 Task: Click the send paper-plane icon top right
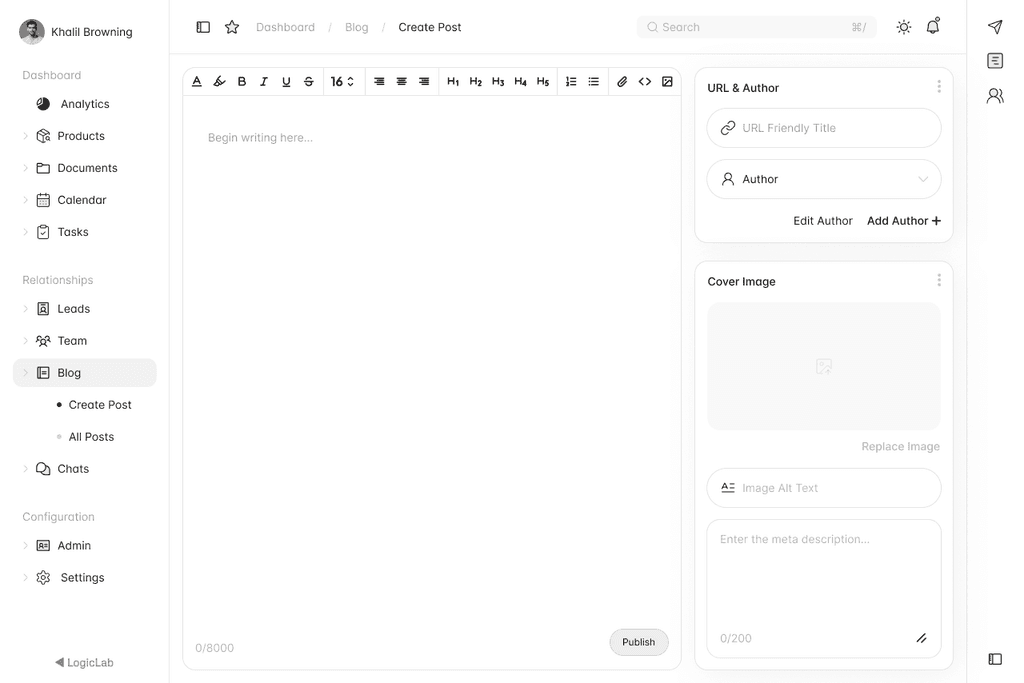(995, 27)
